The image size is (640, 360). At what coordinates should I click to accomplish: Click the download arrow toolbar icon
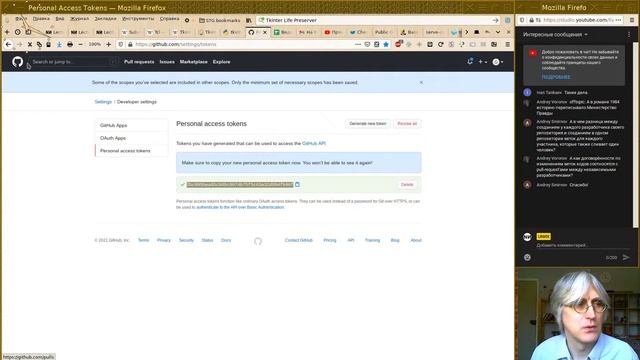pyautogui.click(x=59, y=44)
